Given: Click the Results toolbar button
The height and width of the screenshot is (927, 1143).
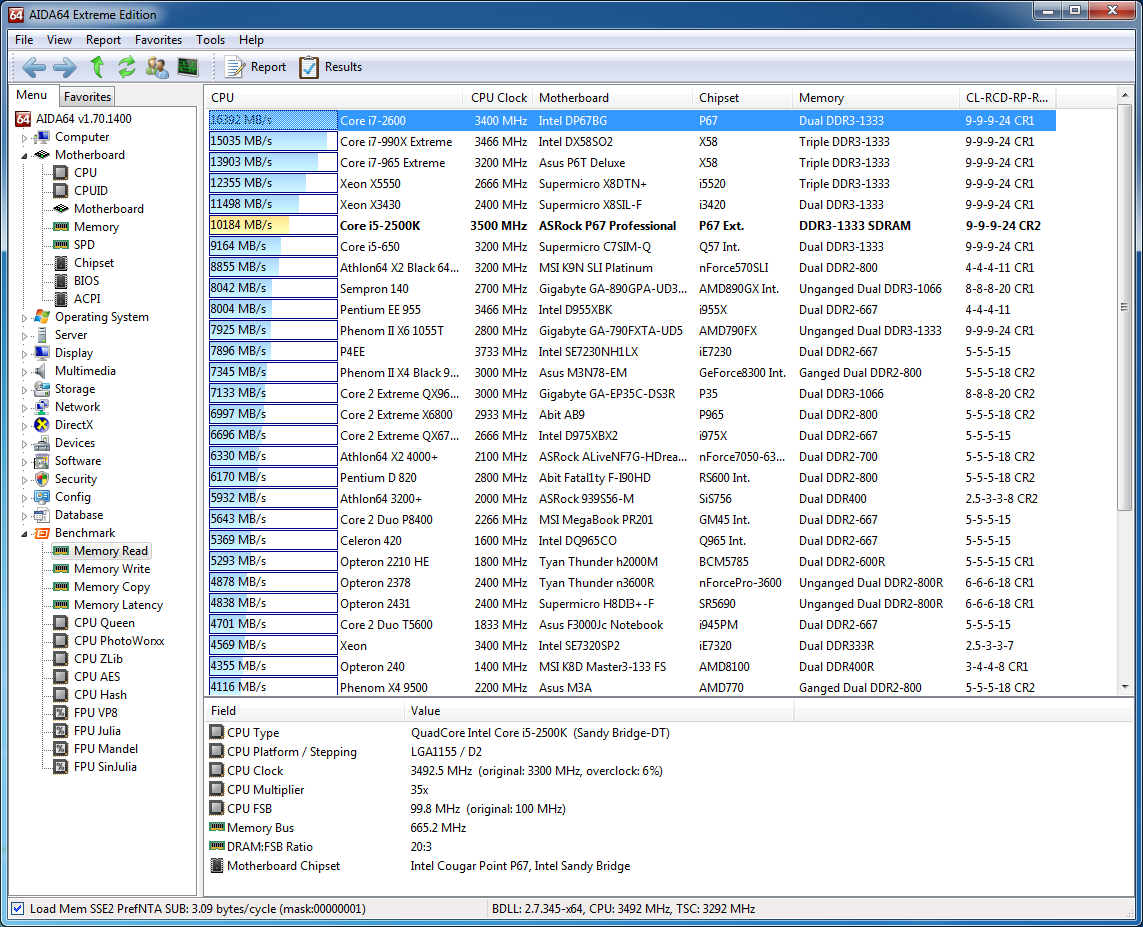Looking at the screenshot, I should (331, 67).
